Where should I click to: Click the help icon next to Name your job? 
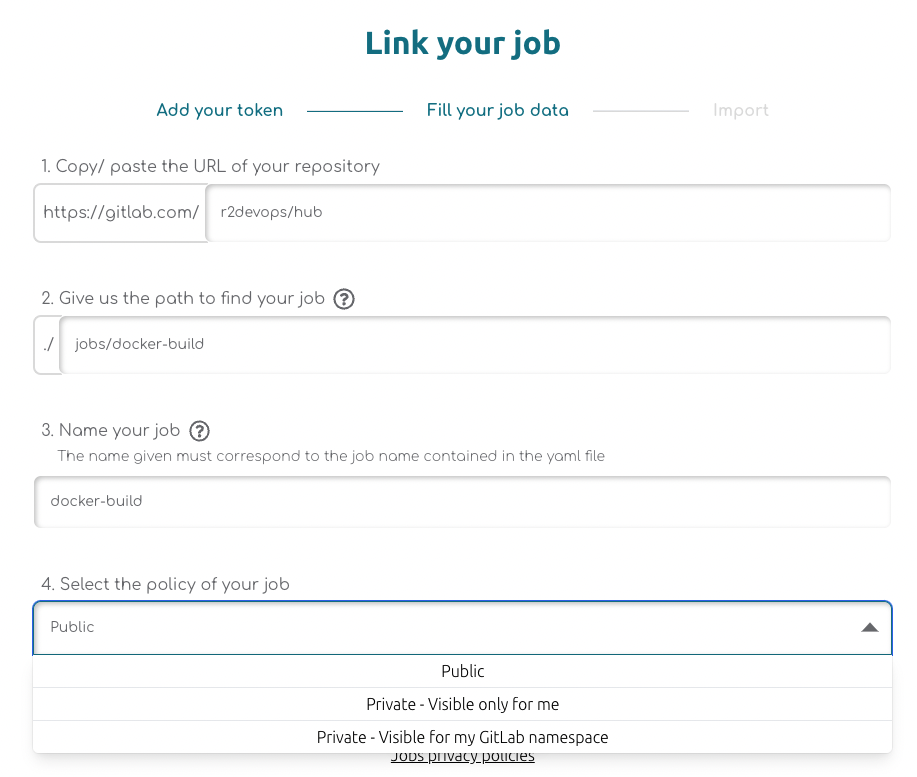tap(197, 430)
